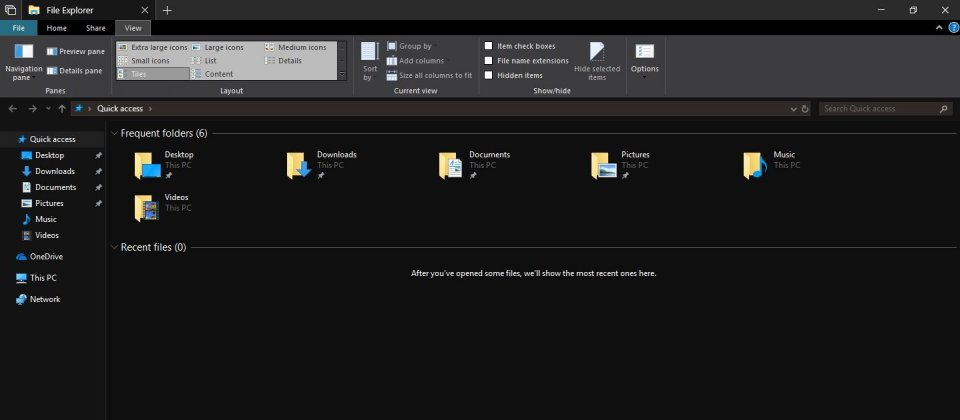The height and width of the screenshot is (420, 960).
Task: Switch layout to Content view
Action: (212, 74)
